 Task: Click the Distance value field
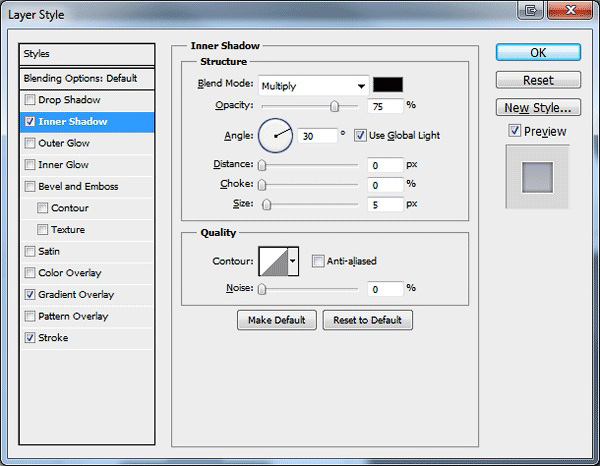[385, 165]
